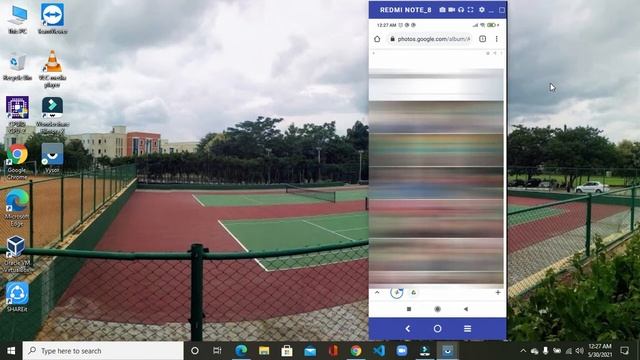Tap the browser home icon on phone

click(377, 39)
